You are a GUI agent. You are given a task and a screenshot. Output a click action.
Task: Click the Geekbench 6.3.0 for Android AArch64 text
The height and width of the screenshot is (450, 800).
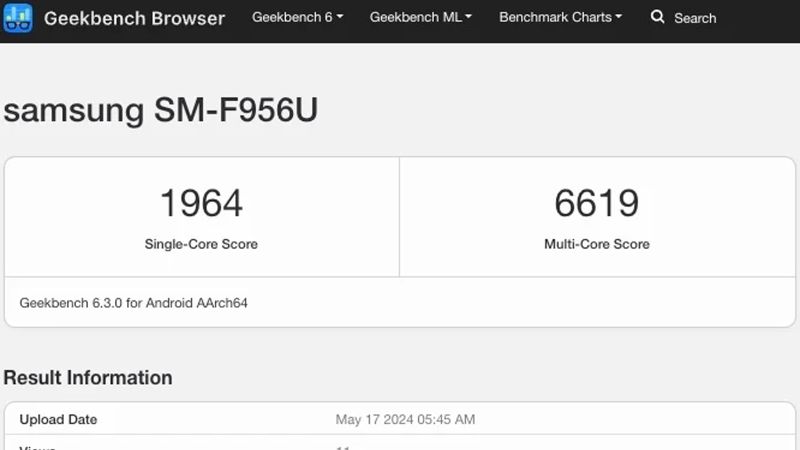point(133,302)
